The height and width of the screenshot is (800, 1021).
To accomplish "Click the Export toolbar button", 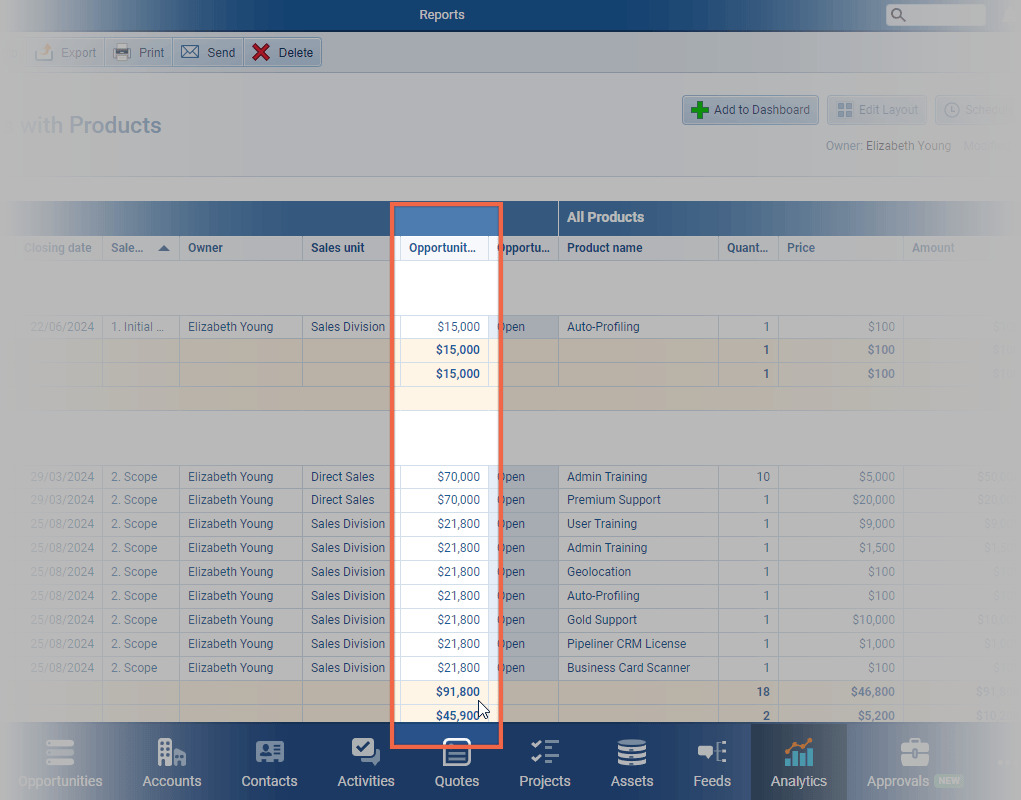I will pyautogui.click(x=66, y=53).
